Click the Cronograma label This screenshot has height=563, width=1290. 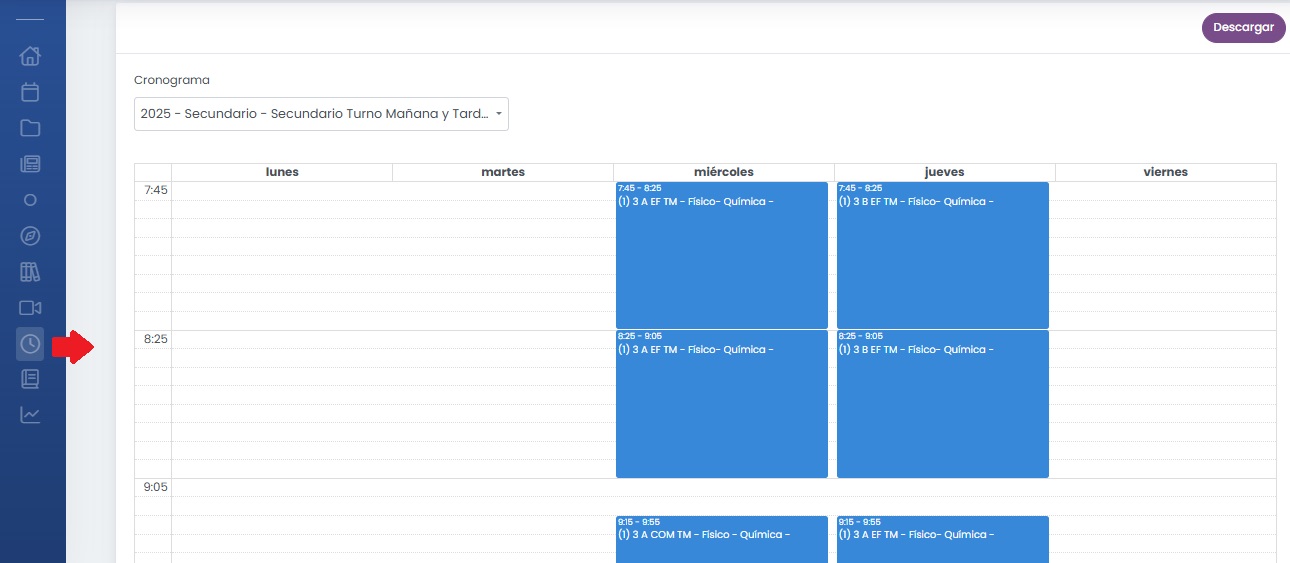172,80
